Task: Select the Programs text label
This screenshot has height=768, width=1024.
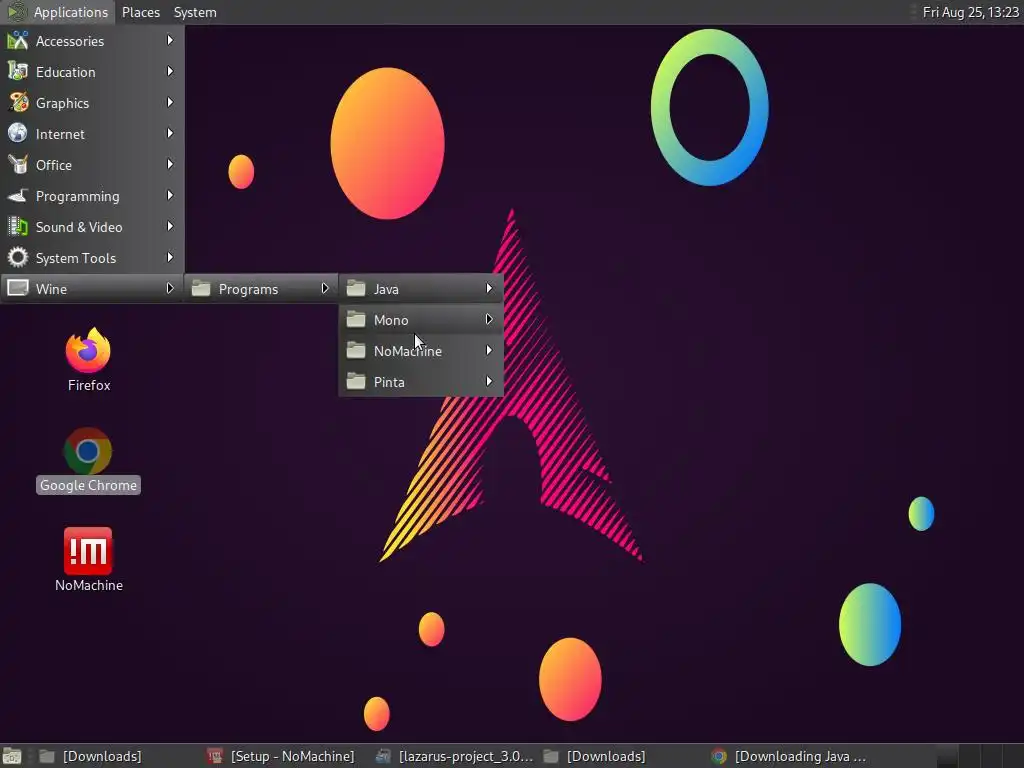Action: pyautogui.click(x=248, y=289)
